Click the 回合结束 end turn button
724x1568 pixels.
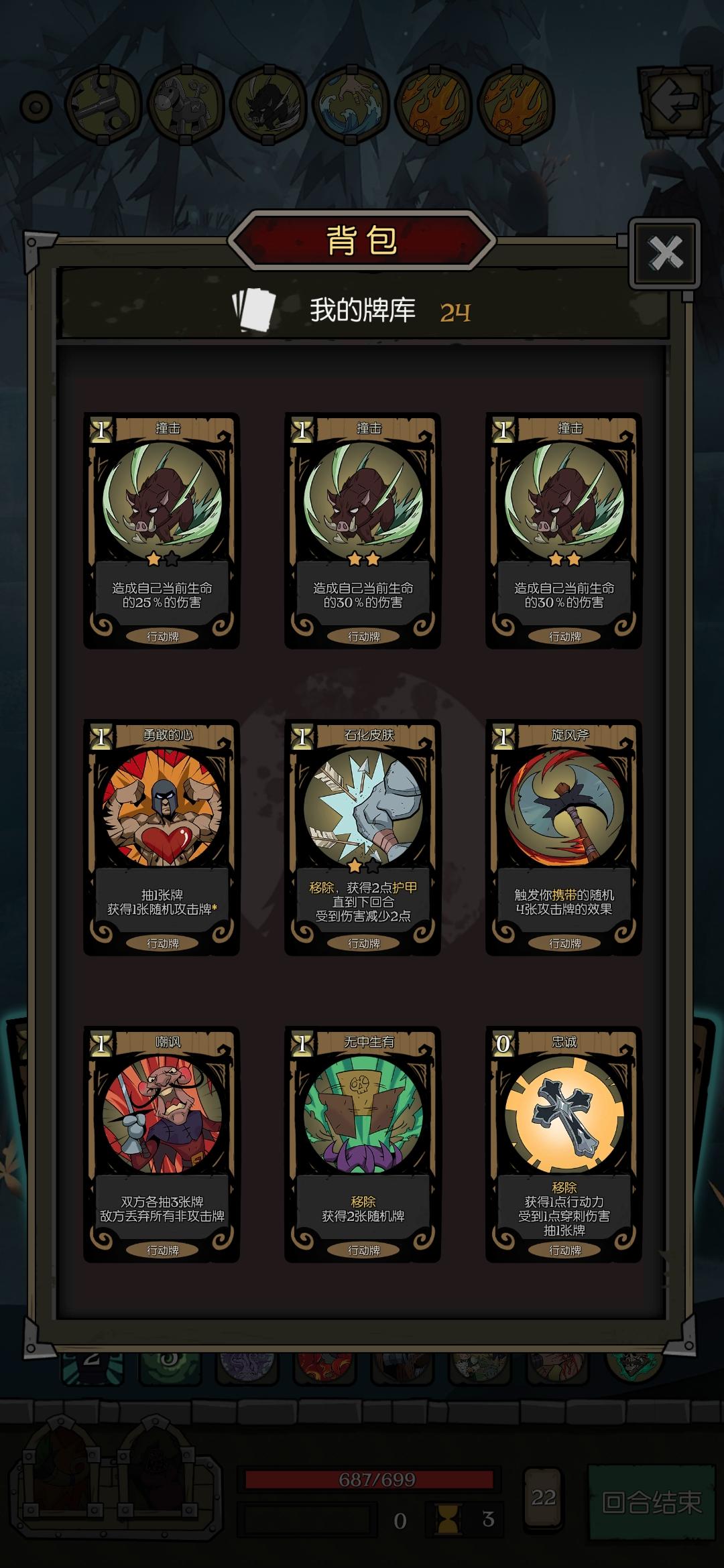click(x=652, y=1502)
